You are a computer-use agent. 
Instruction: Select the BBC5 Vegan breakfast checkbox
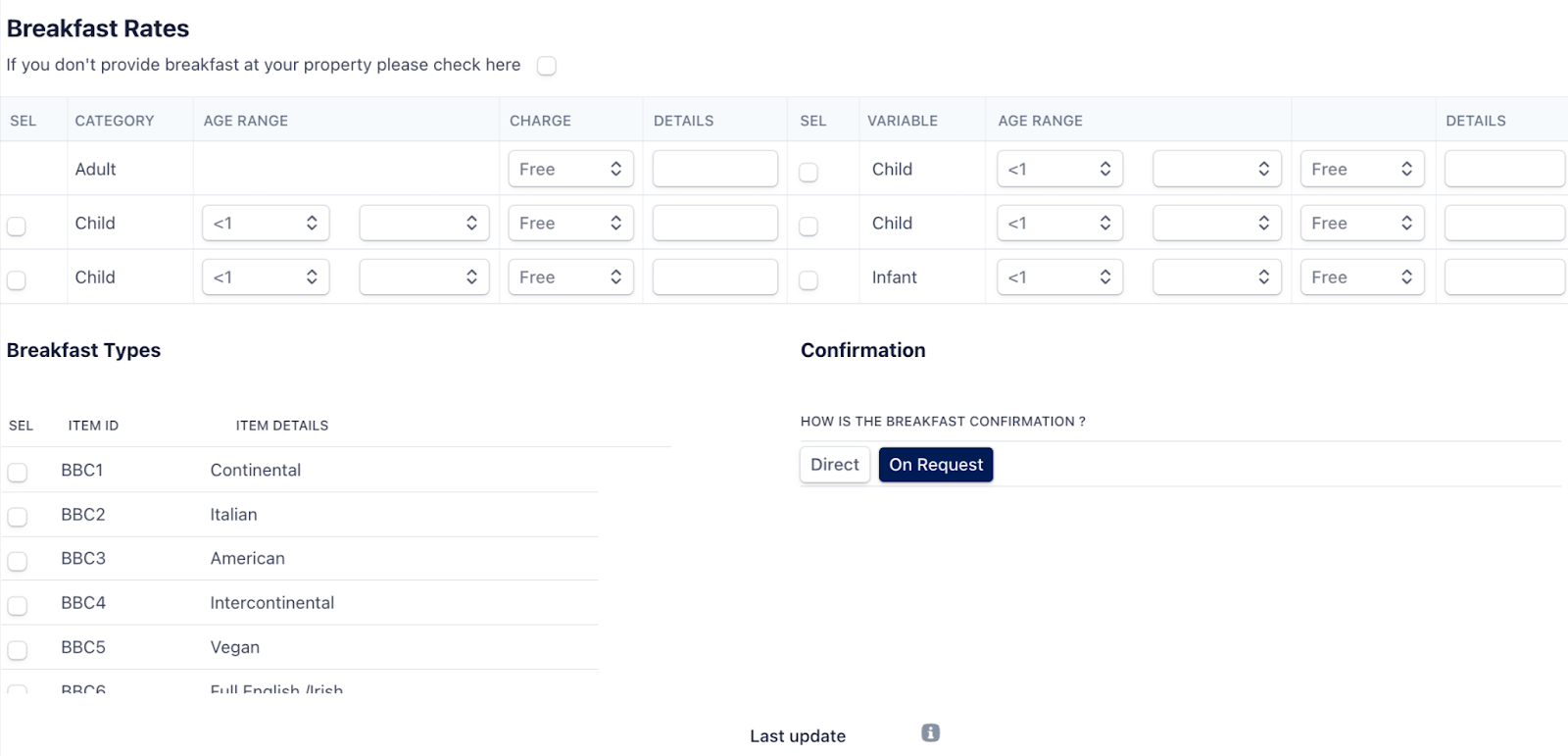tap(18, 649)
